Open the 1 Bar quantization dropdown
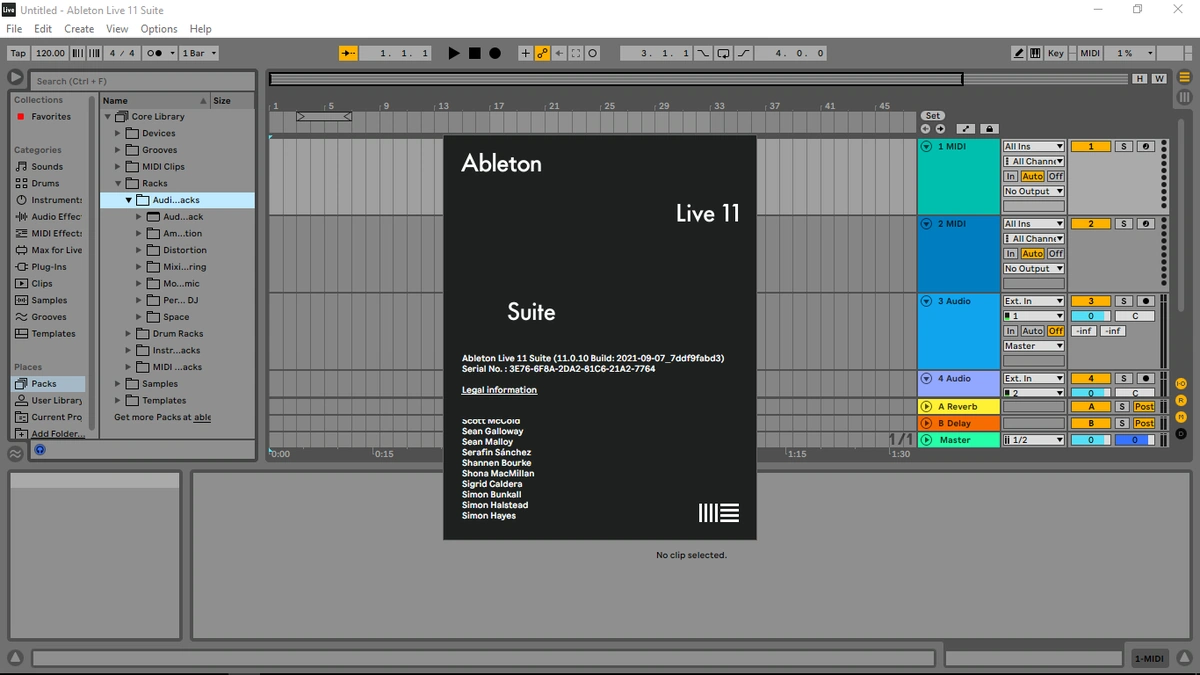1200x675 pixels. pos(199,53)
